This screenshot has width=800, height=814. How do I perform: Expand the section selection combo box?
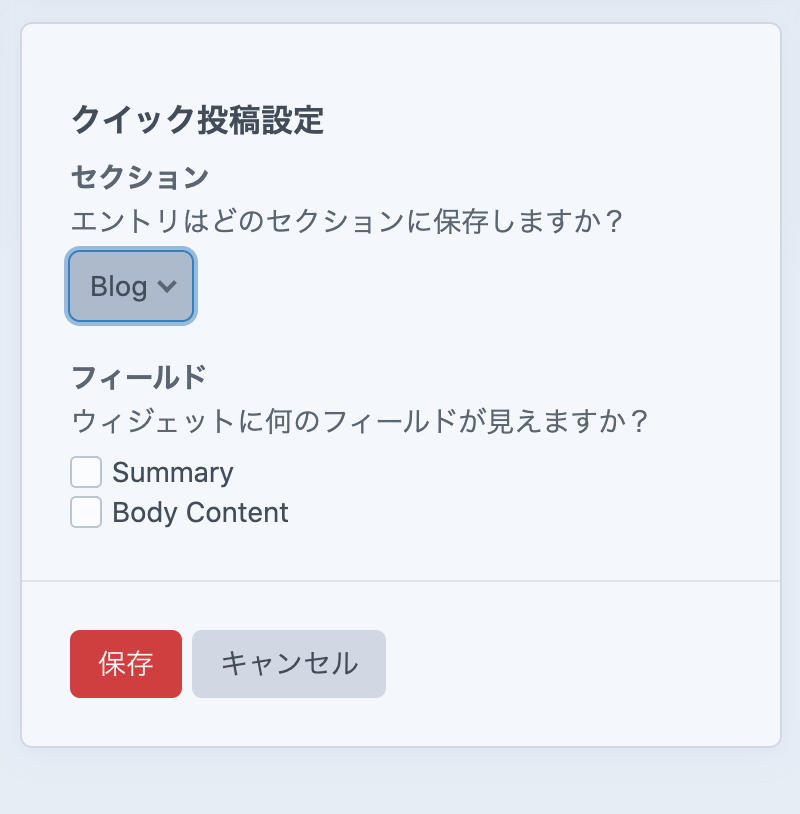click(130, 286)
